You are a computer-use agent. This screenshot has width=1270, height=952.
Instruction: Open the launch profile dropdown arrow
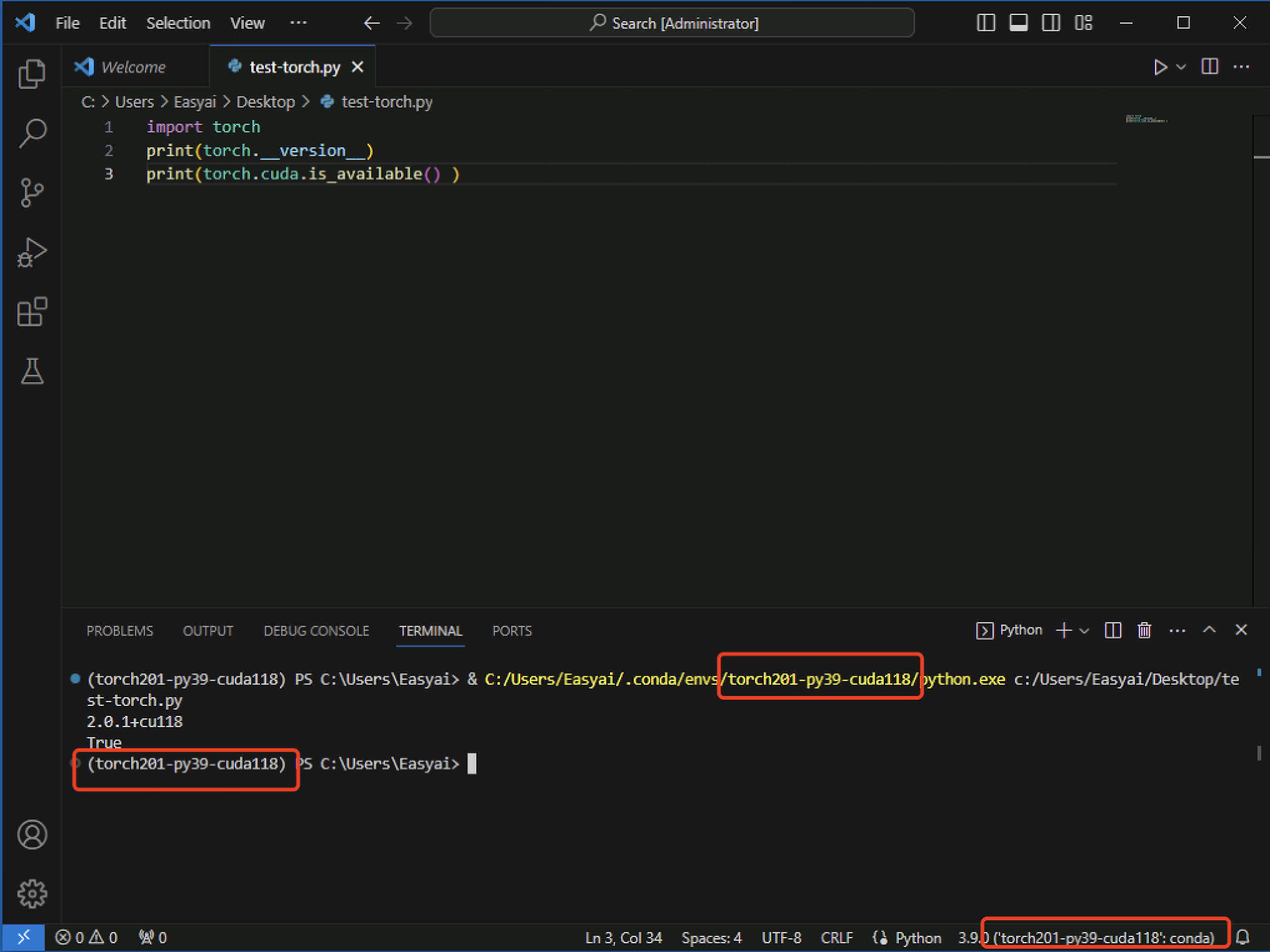coord(1084,630)
